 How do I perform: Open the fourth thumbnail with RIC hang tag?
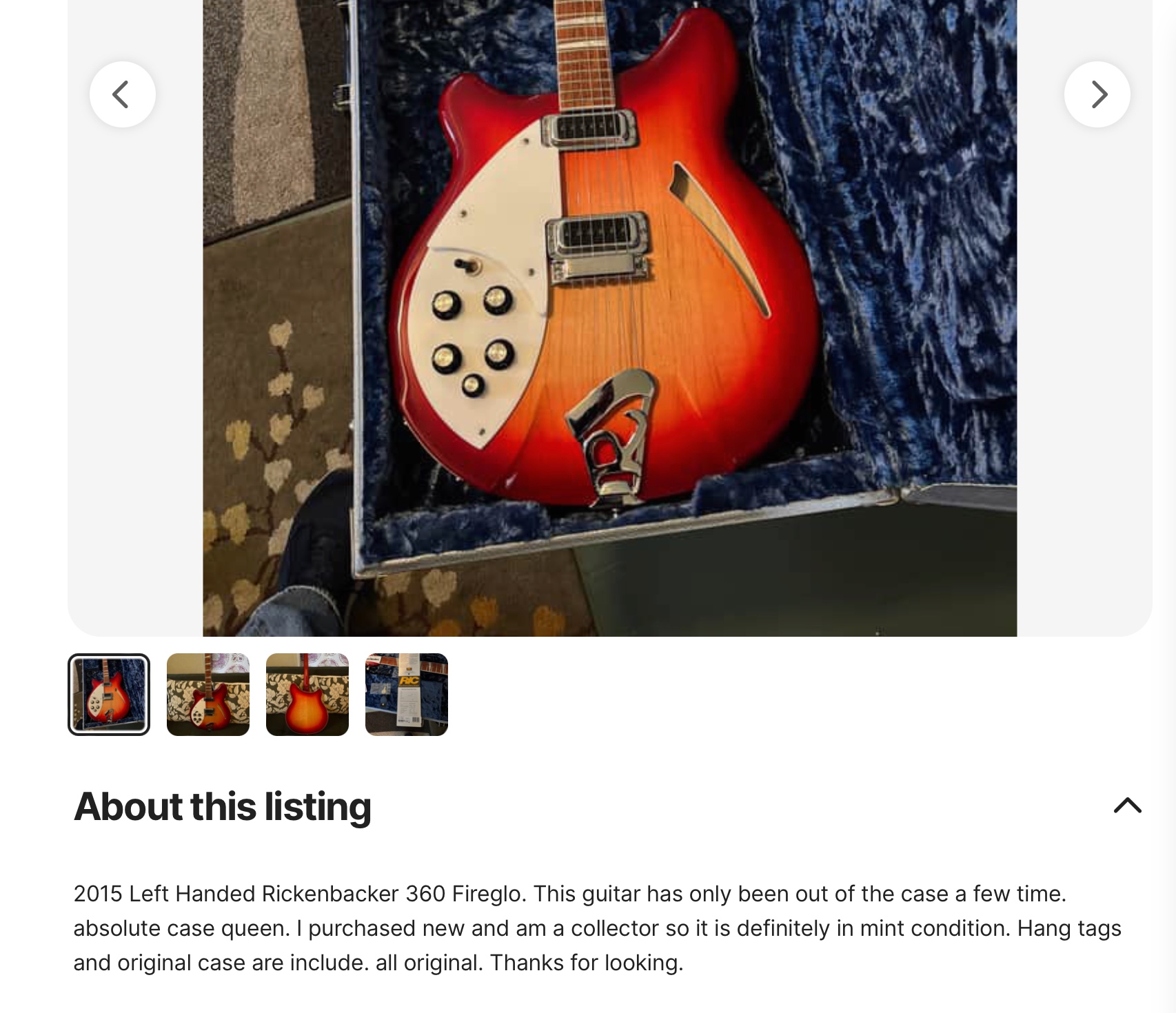pos(407,695)
